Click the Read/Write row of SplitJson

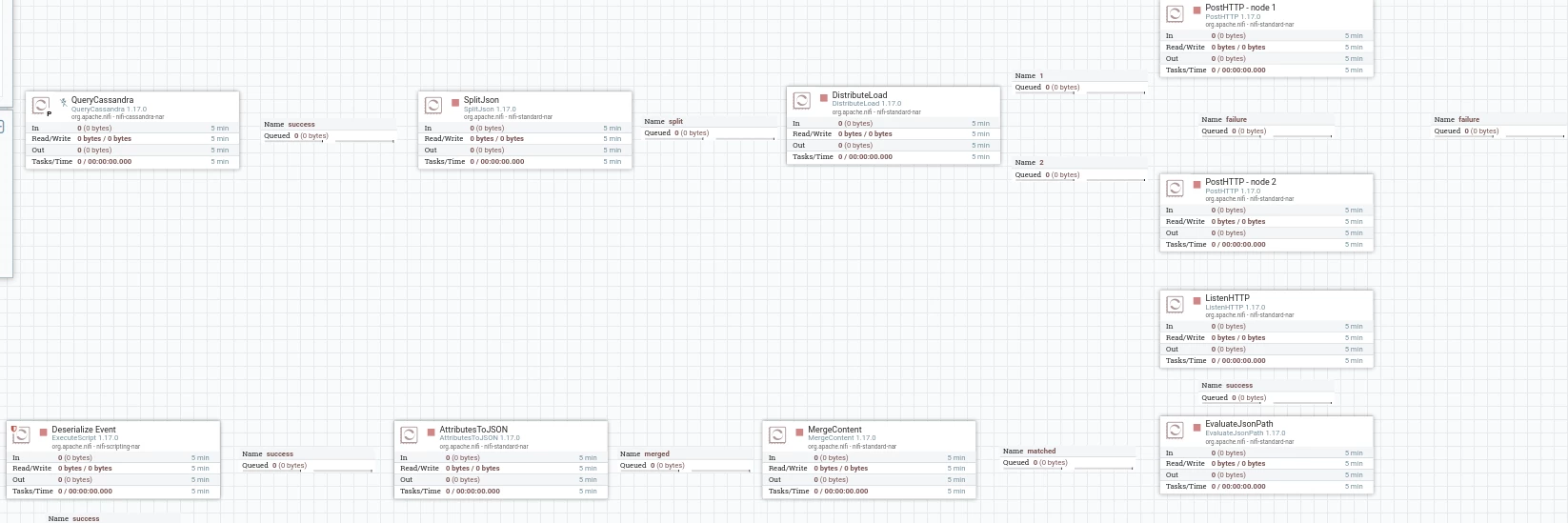click(x=524, y=139)
